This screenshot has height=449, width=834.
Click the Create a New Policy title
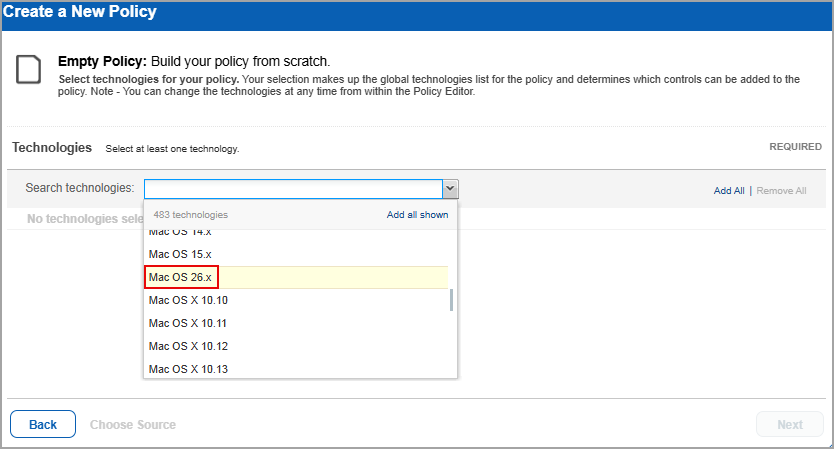pyautogui.click(x=79, y=12)
